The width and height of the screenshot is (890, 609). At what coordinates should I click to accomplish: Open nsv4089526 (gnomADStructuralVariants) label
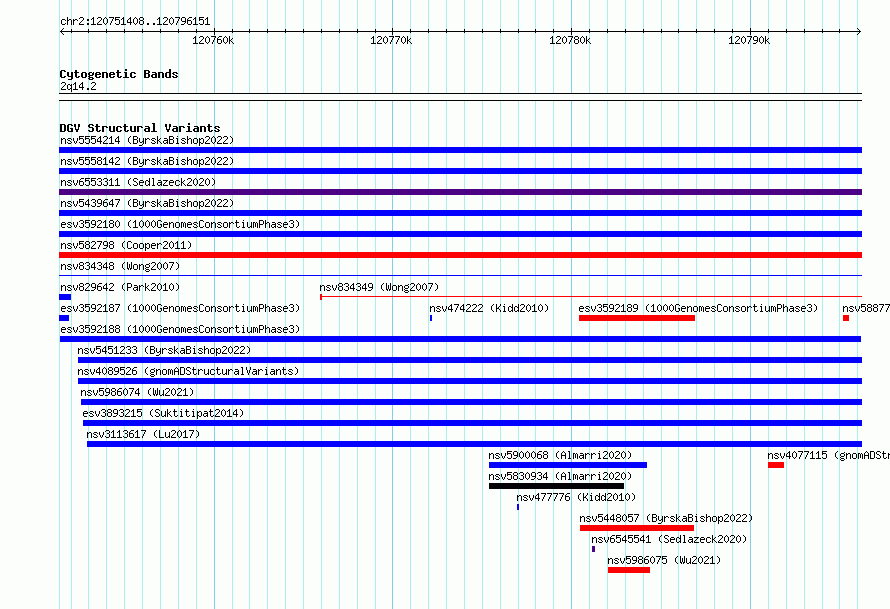click(x=188, y=371)
